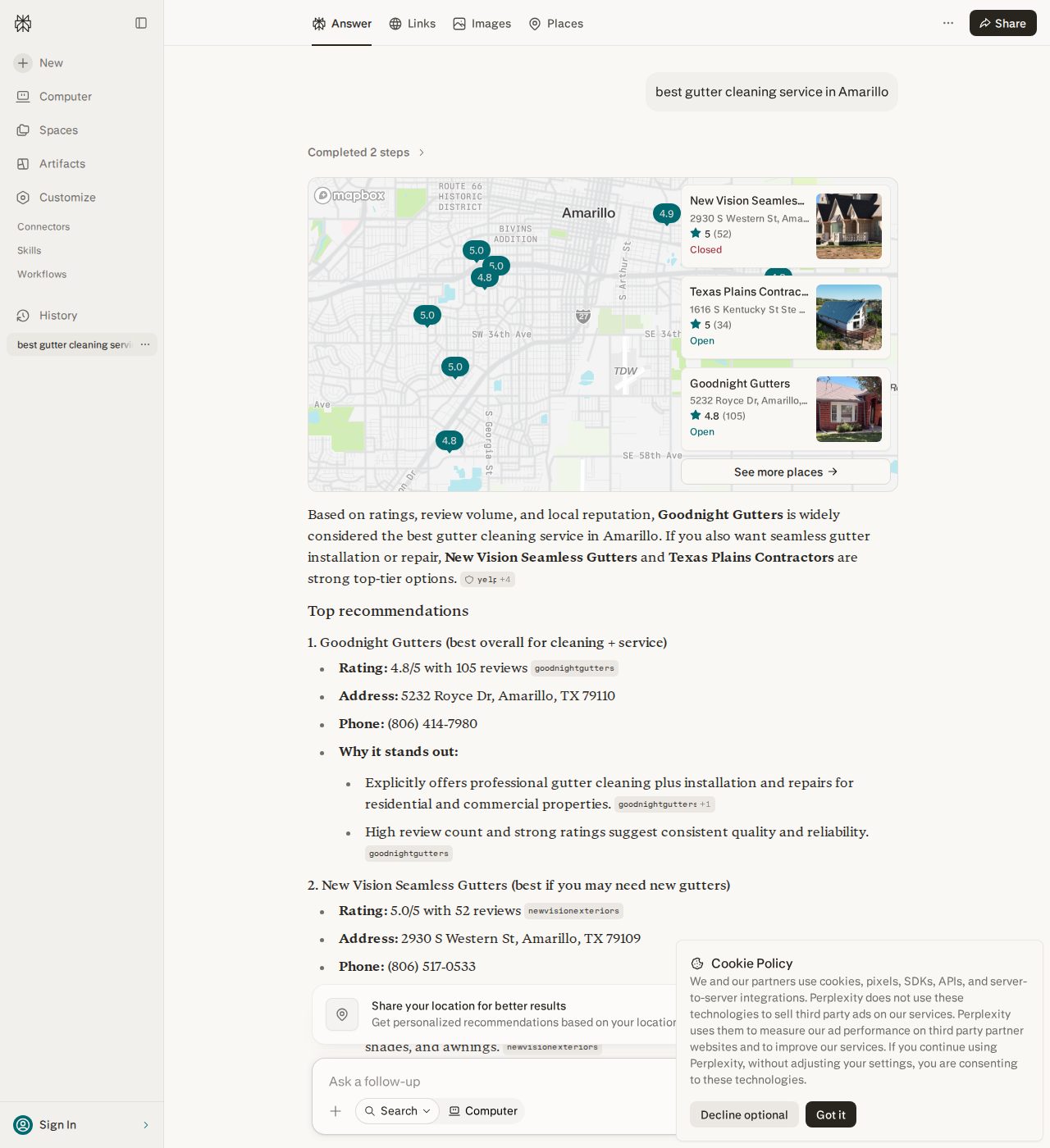Switch to the Places tab

556,24
